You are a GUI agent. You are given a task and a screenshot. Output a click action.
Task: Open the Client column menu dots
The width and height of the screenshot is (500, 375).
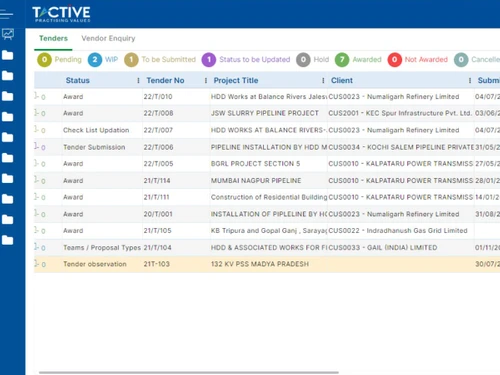[470, 80]
